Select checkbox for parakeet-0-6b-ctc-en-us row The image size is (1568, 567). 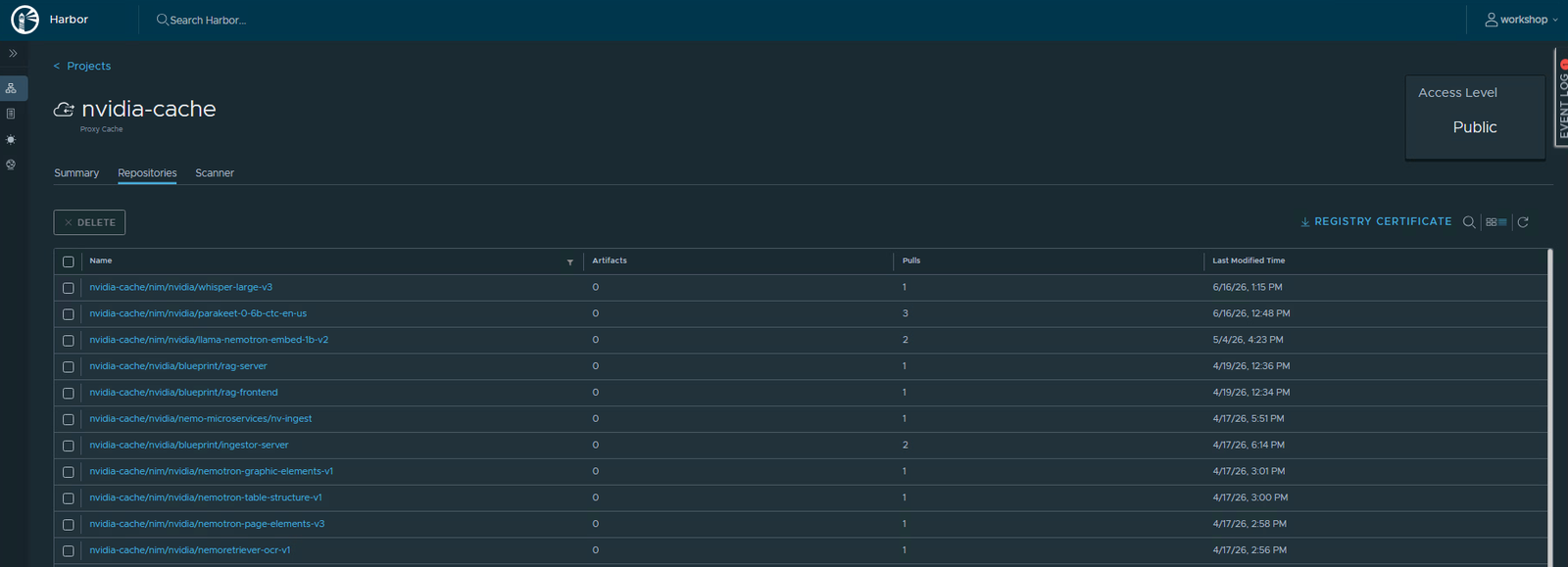click(69, 314)
